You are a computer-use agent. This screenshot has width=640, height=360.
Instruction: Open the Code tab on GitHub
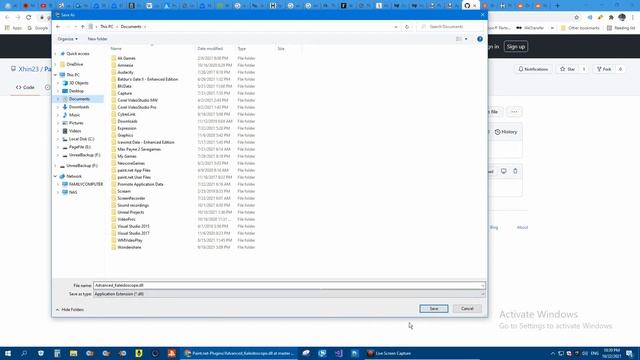point(25,87)
